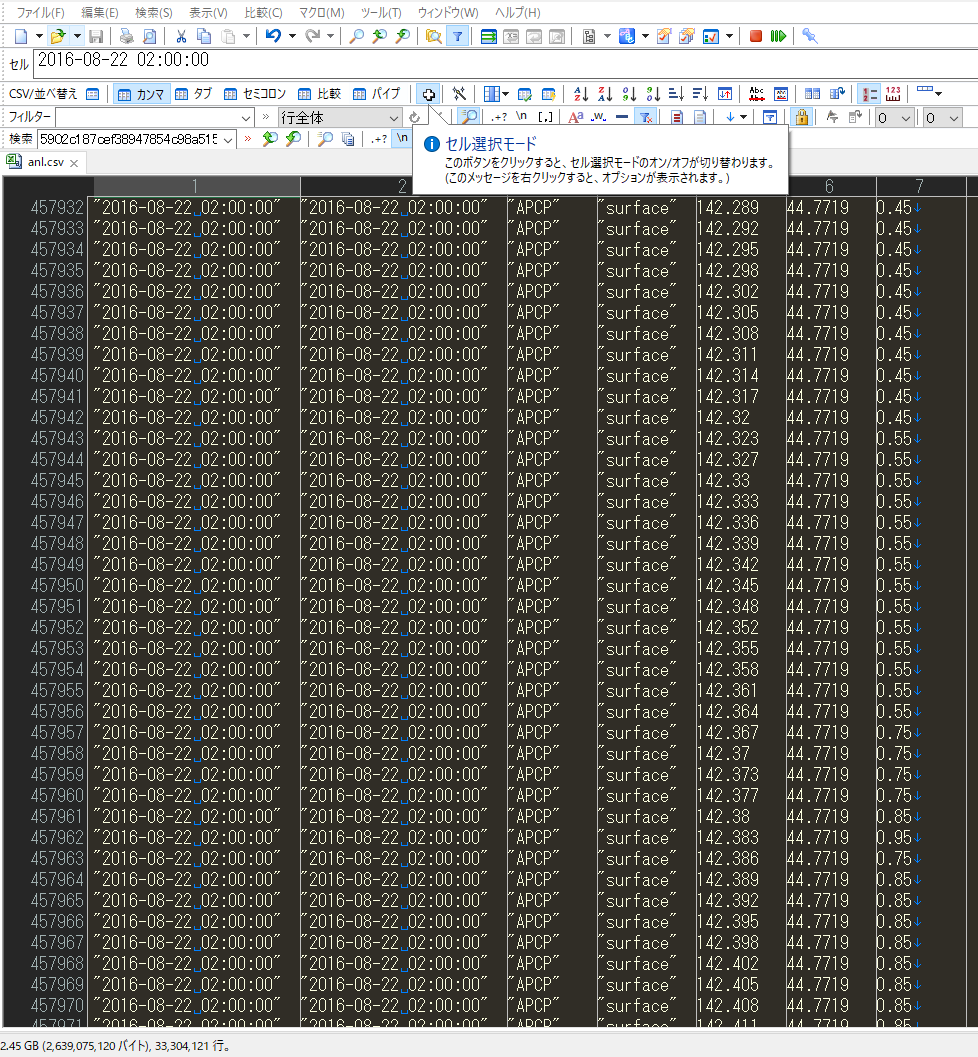
Task: Sort column ascending with A↓ icon
Action: pos(578,94)
